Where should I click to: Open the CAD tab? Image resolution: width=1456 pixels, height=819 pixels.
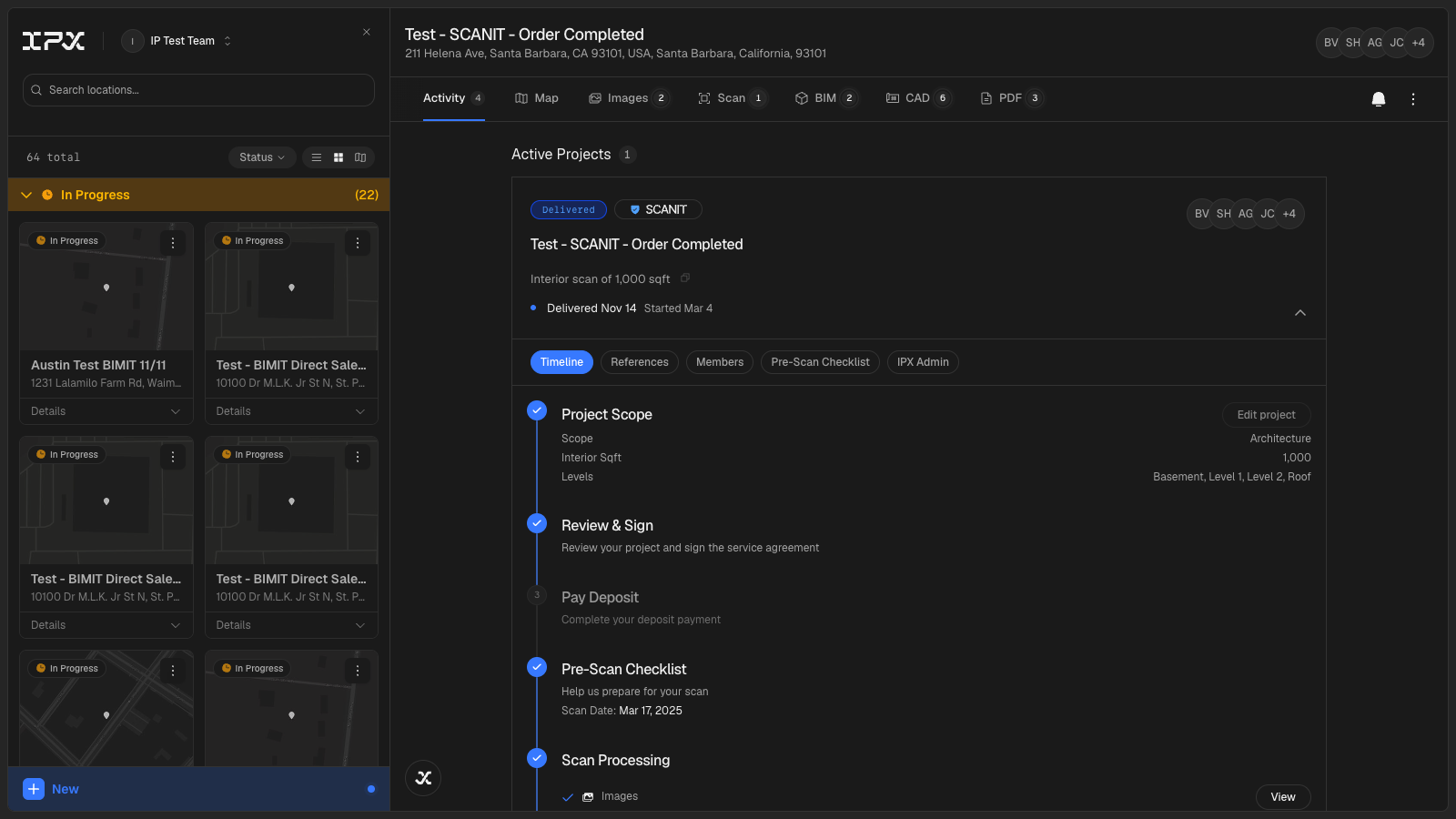919,98
